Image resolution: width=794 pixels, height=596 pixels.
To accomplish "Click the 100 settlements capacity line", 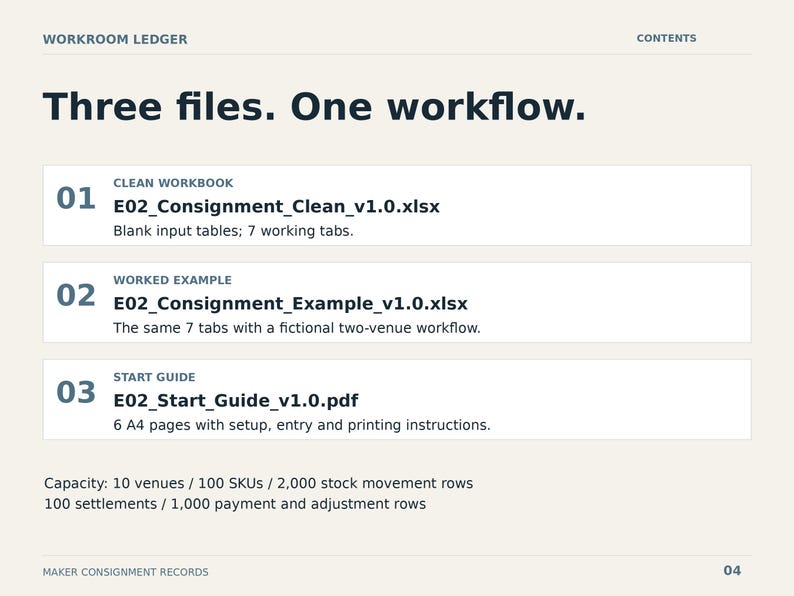I will point(235,504).
